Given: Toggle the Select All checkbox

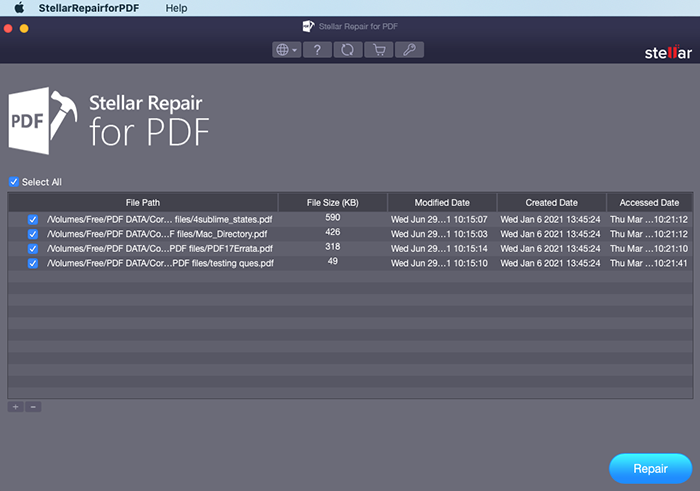Looking at the screenshot, I should pyautogui.click(x=14, y=182).
